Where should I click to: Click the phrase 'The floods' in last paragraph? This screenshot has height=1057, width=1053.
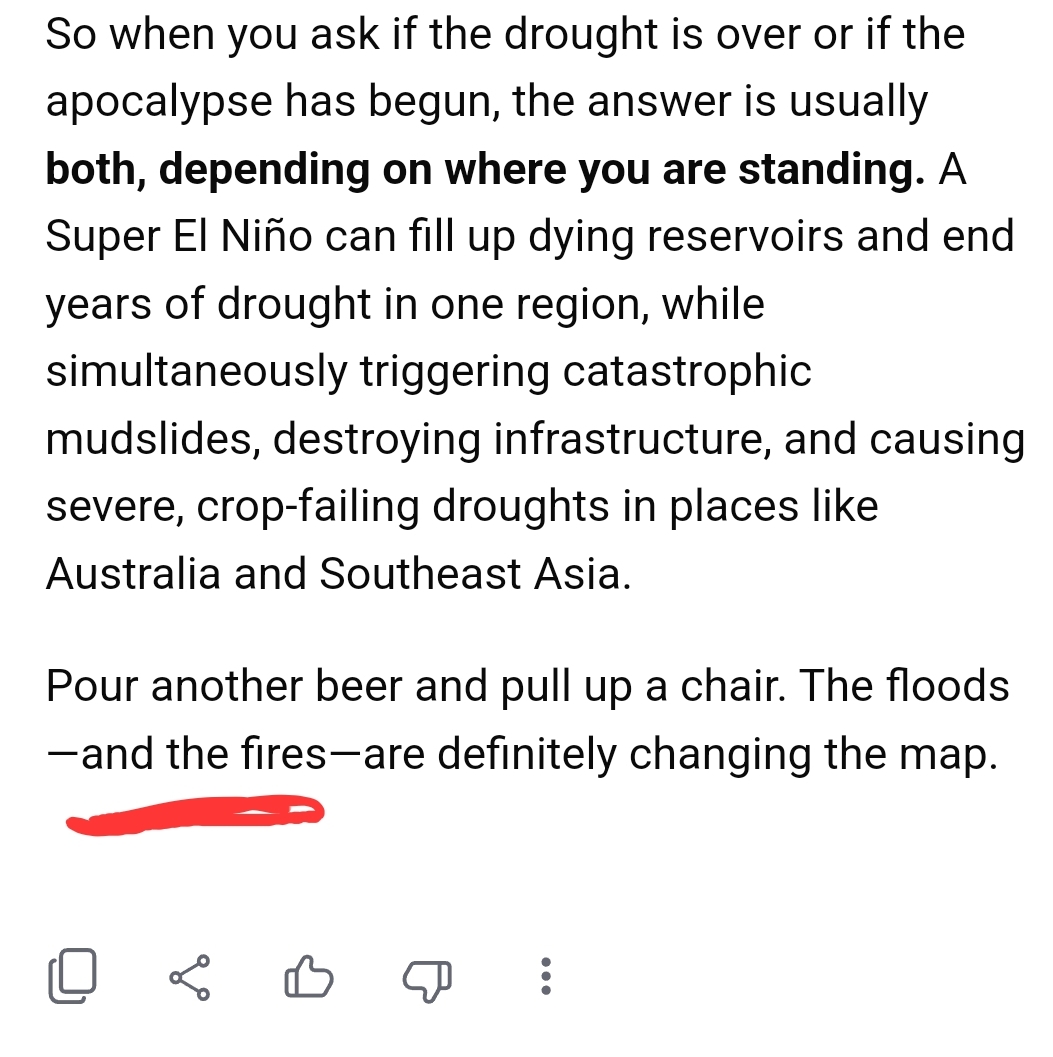(904, 686)
